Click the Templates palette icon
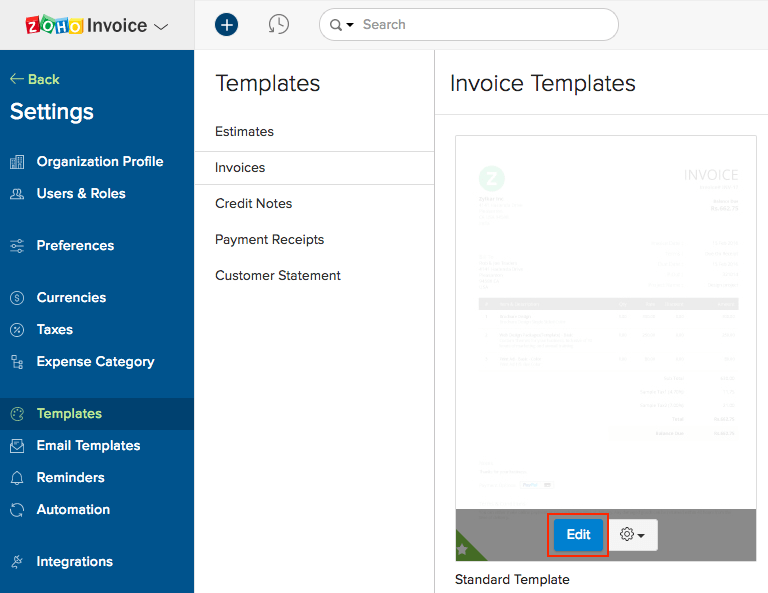The width and height of the screenshot is (768, 593). point(17,414)
